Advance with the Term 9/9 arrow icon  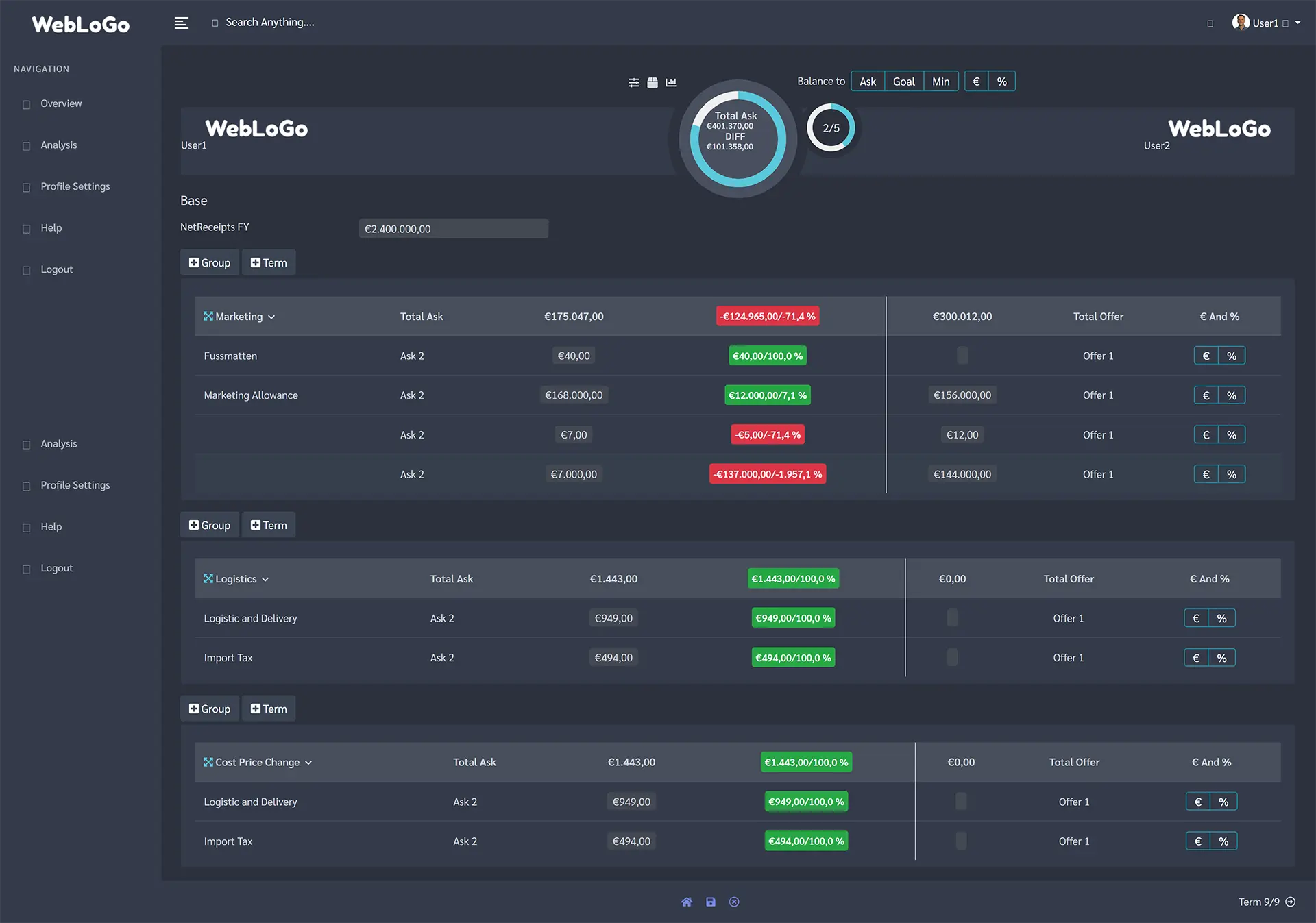click(x=1291, y=902)
